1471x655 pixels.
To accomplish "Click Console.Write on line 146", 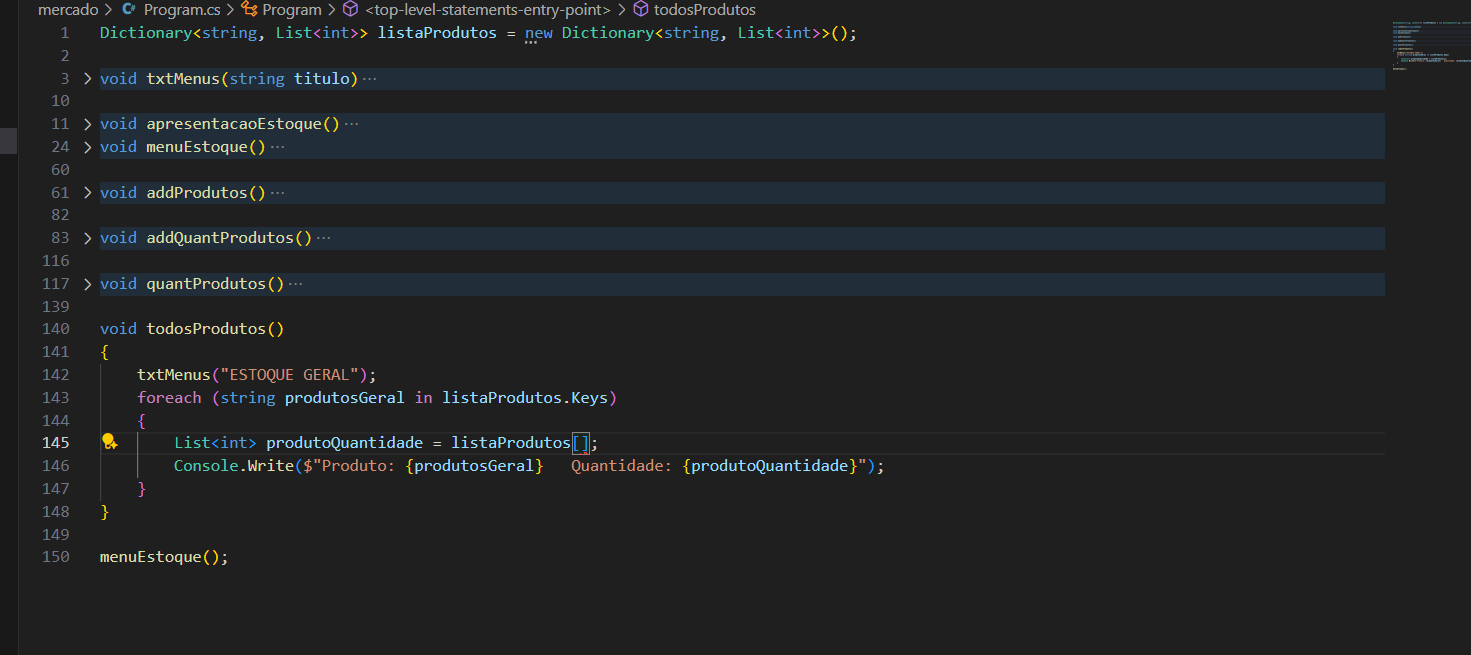I will (234, 466).
